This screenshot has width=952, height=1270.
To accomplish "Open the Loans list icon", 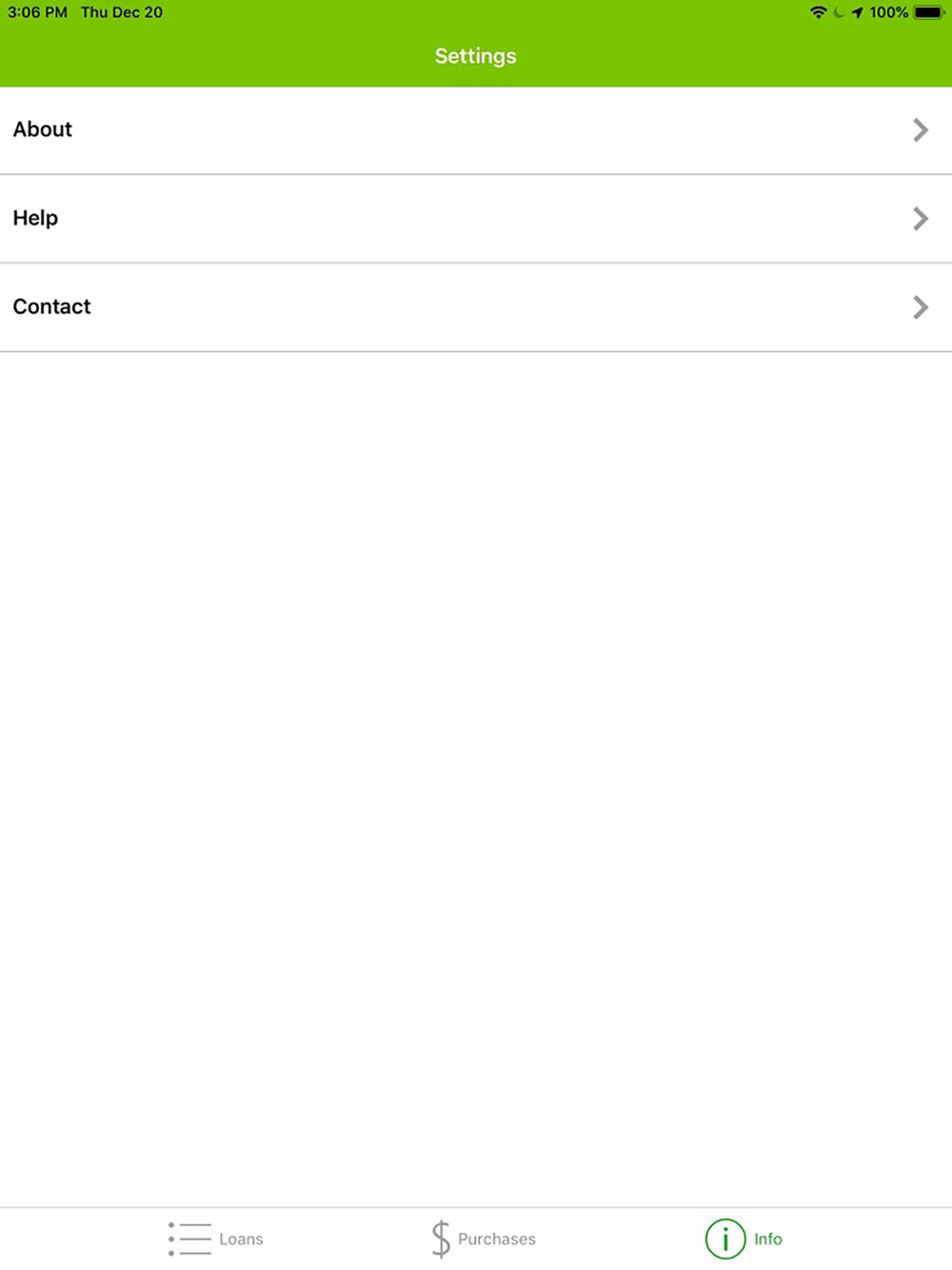I will tap(189, 1239).
